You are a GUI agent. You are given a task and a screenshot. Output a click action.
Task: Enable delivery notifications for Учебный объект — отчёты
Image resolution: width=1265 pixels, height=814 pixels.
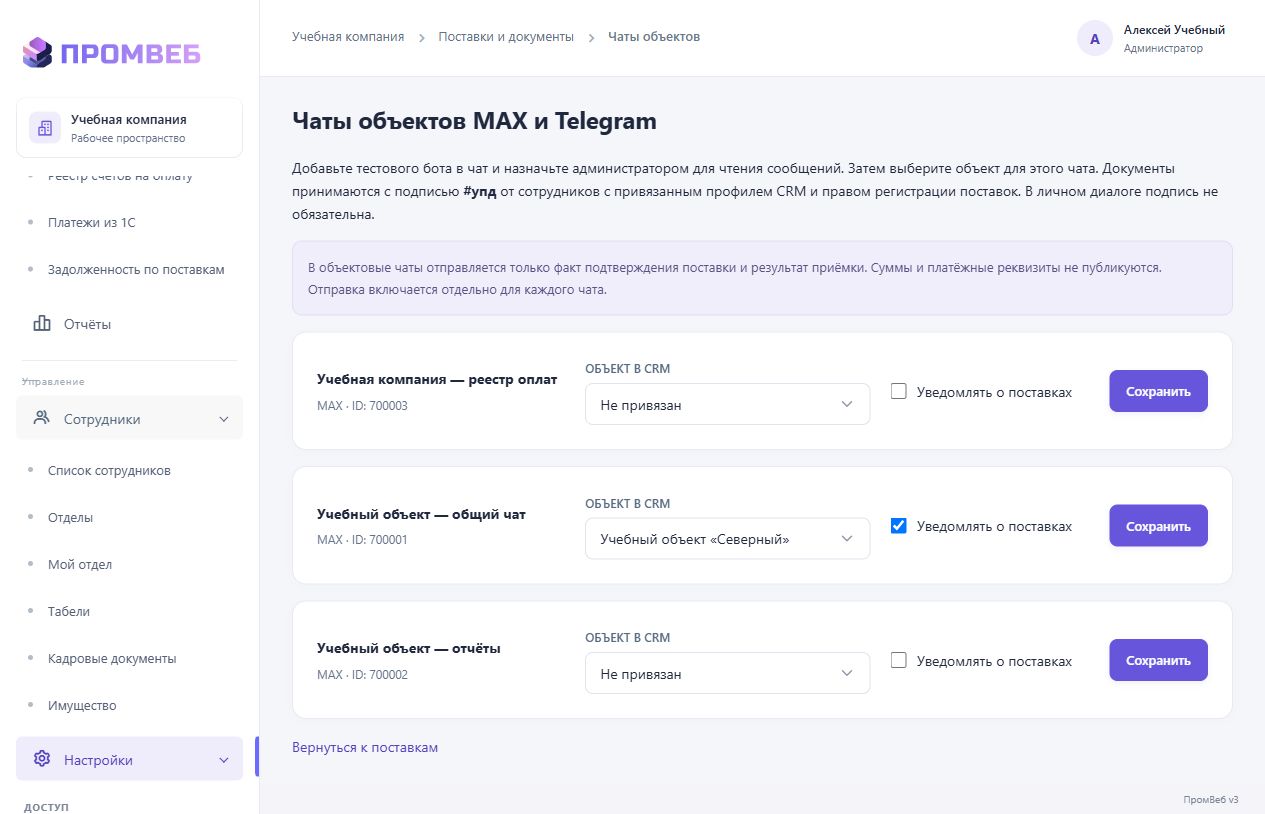899,660
